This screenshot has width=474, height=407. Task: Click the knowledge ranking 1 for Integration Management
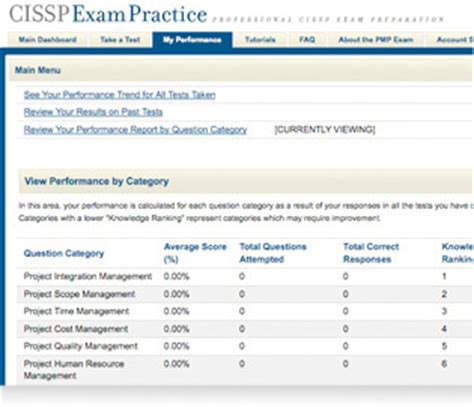444,276
